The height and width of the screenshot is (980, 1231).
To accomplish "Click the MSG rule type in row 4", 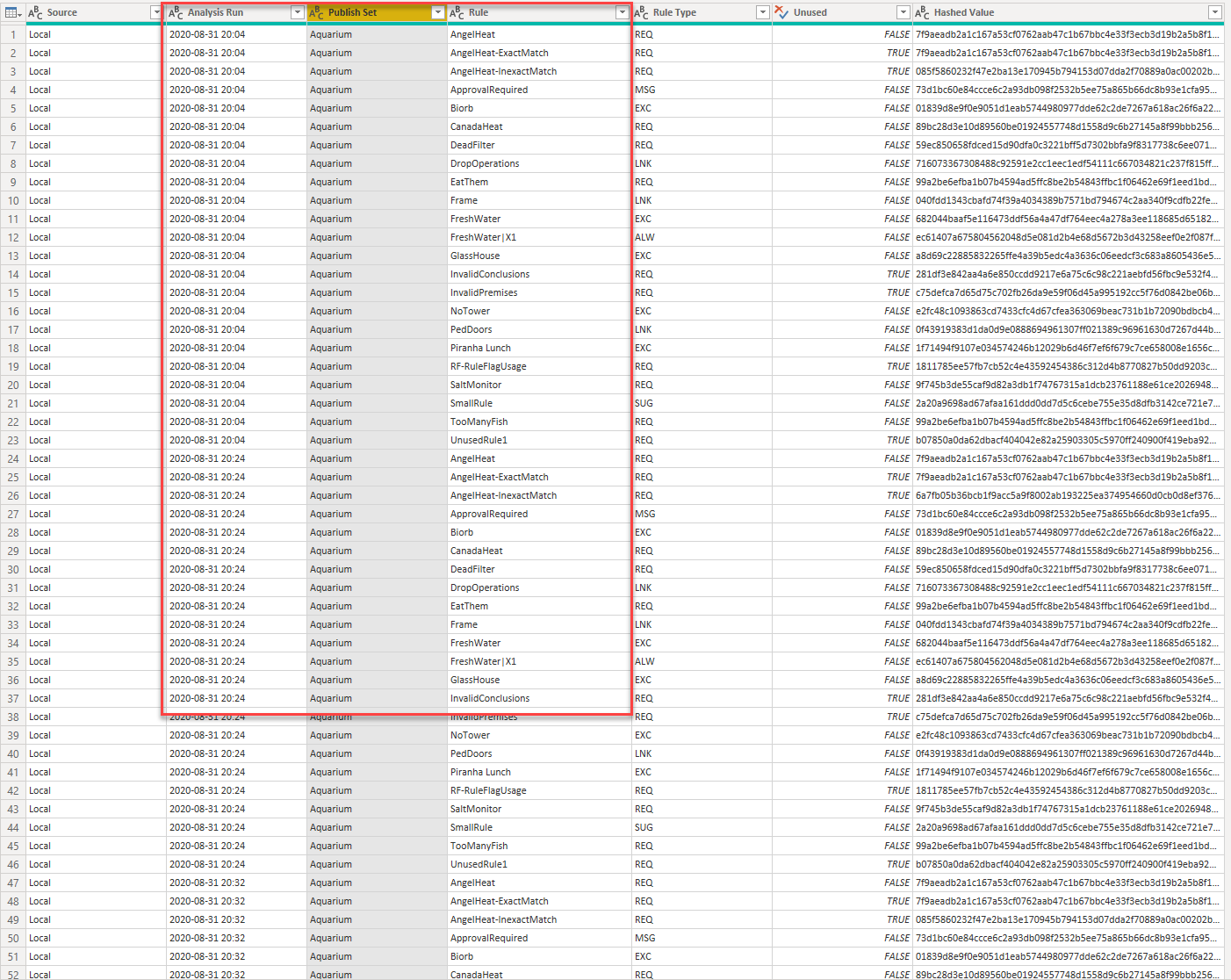I will pos(702,90).
